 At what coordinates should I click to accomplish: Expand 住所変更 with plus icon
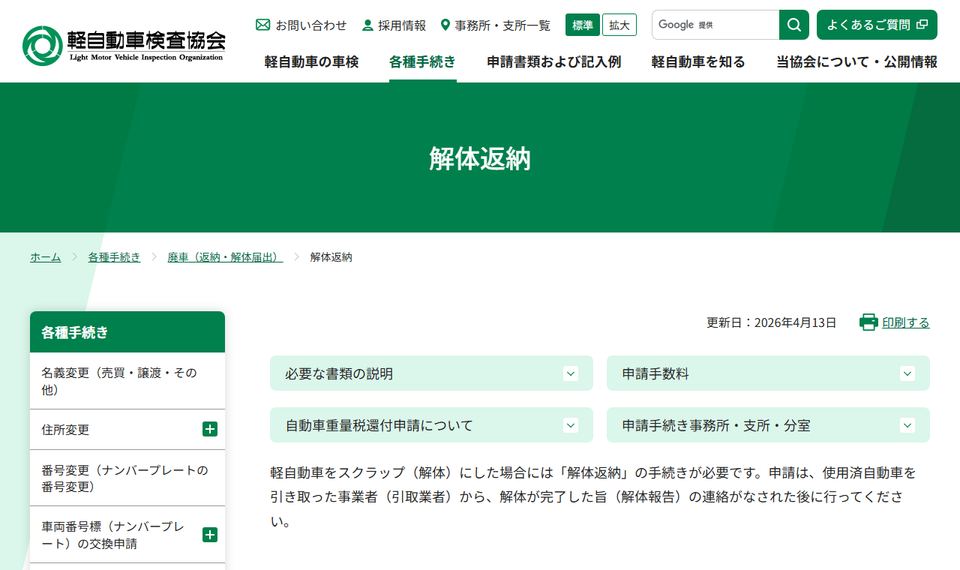pos(210,429)
